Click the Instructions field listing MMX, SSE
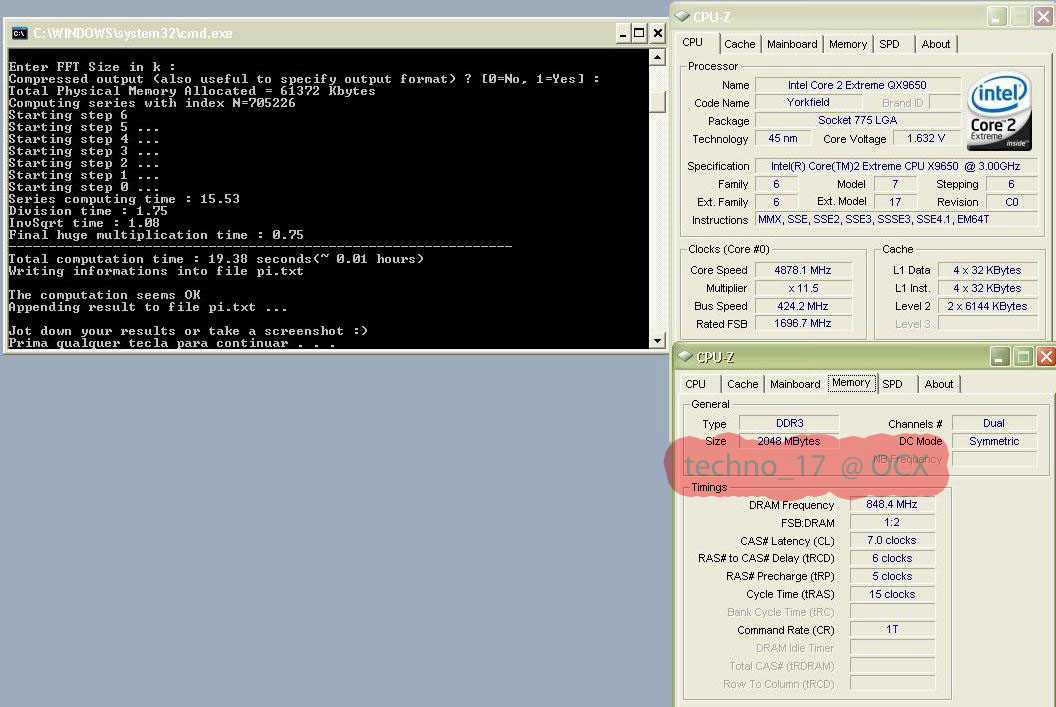This screenshot has width=1056, height=707. pos(896,220)
